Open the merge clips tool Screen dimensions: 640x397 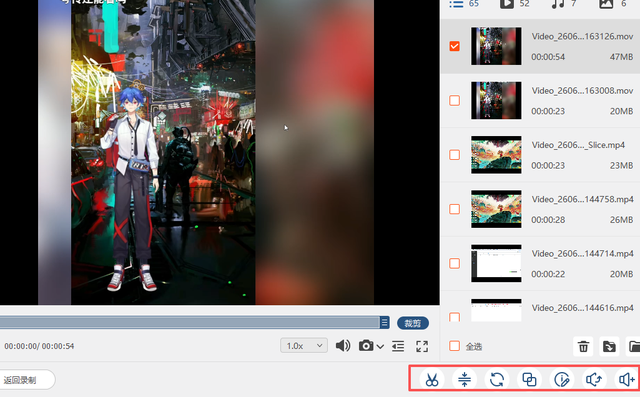[529, 379]
